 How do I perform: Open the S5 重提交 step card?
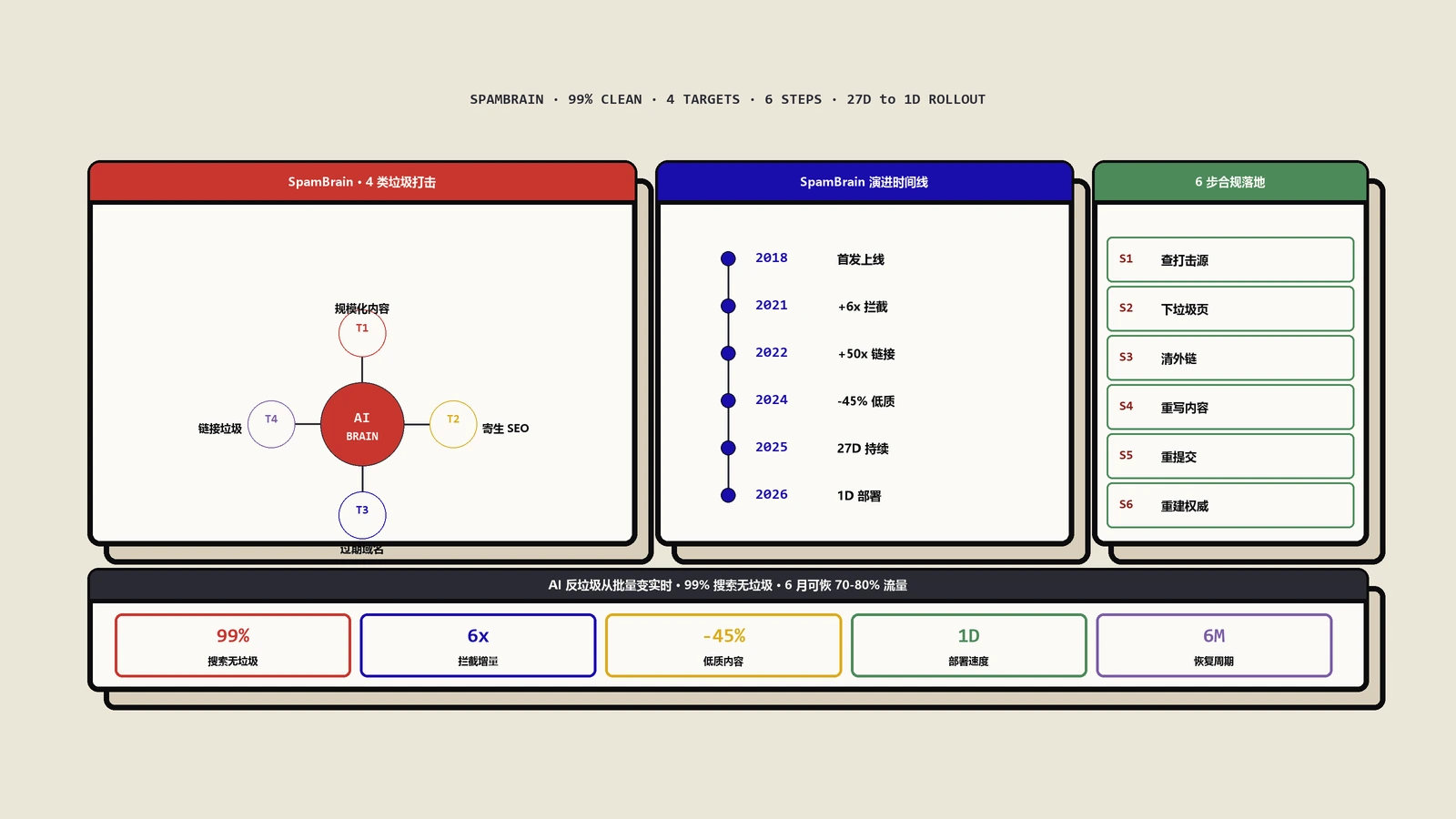pos(1230,456)
